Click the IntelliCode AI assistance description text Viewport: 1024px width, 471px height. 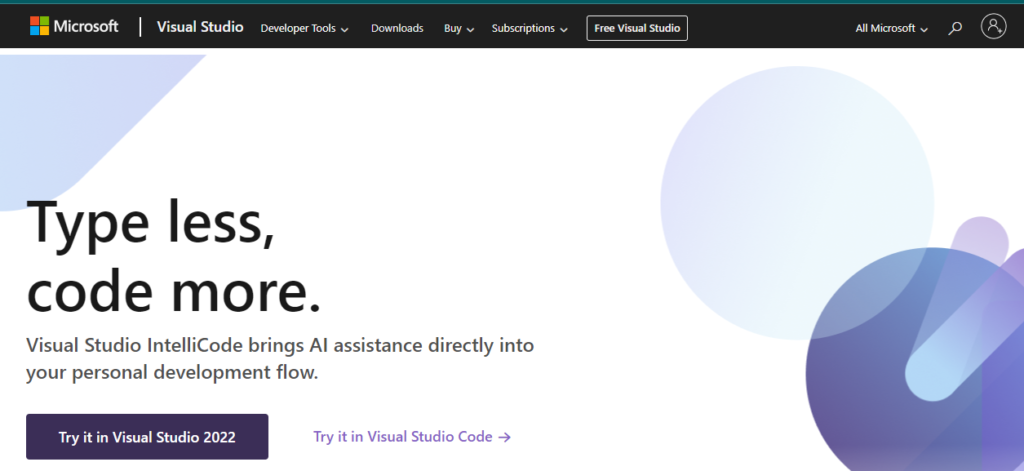[x=280, y=359]
